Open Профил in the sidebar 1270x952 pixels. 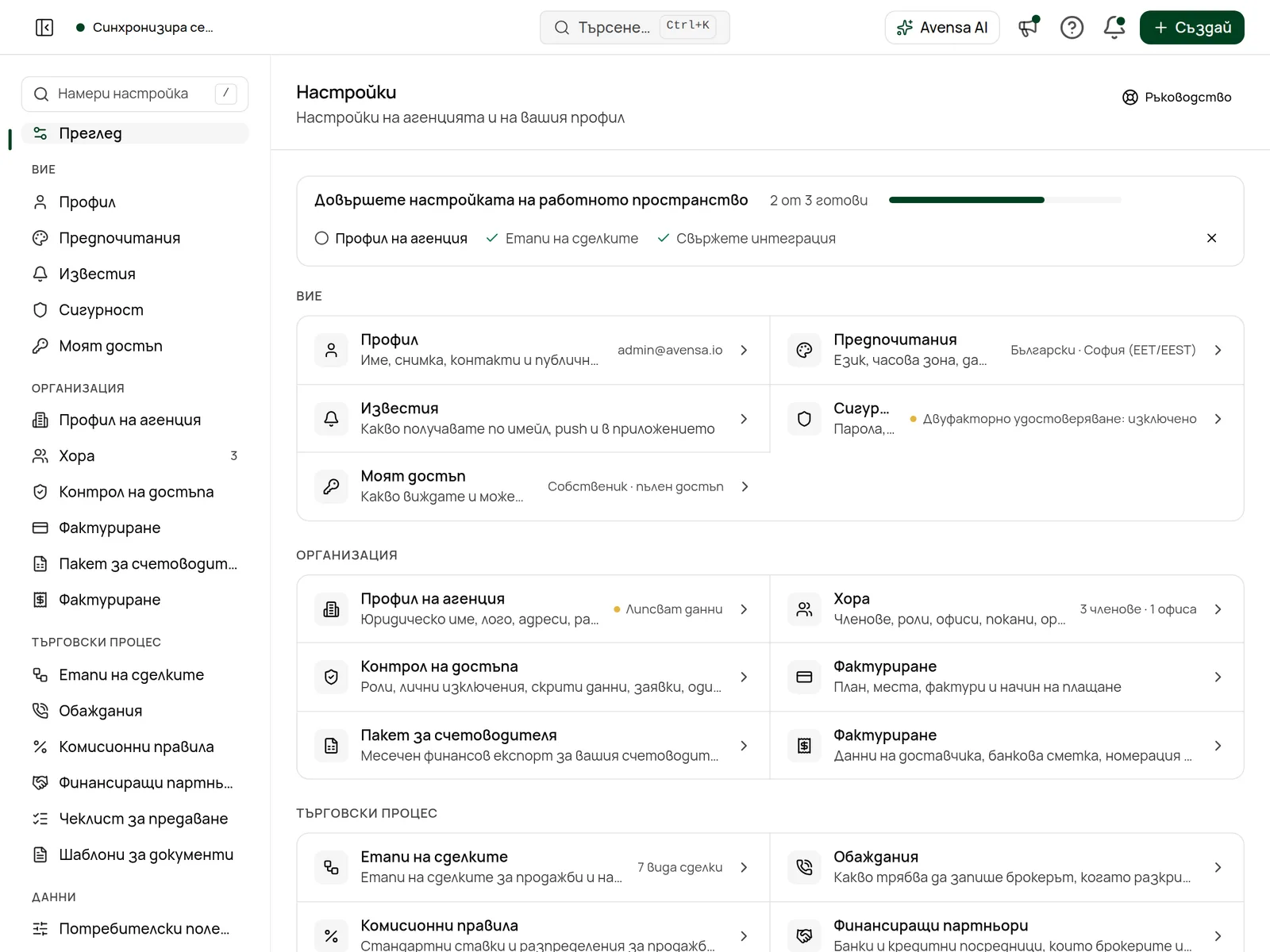pyautogui.click(x=135, y=202)
